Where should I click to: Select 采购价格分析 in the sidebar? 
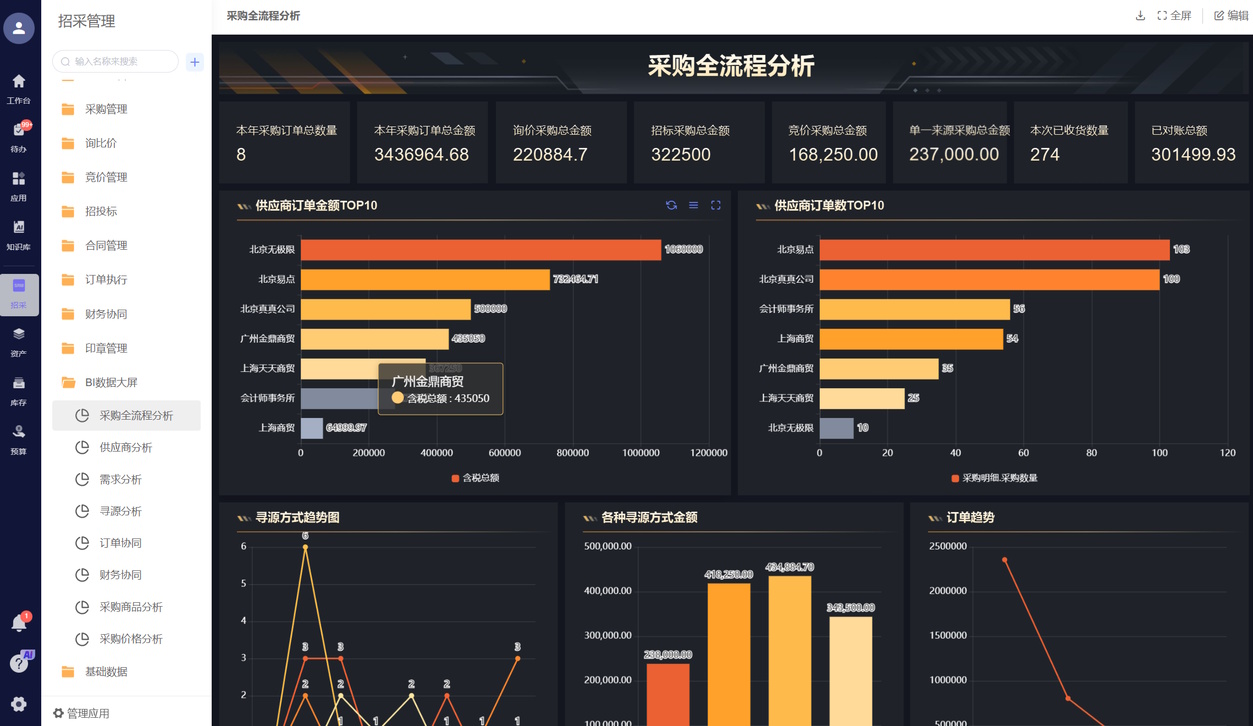[x=130, y=639]
